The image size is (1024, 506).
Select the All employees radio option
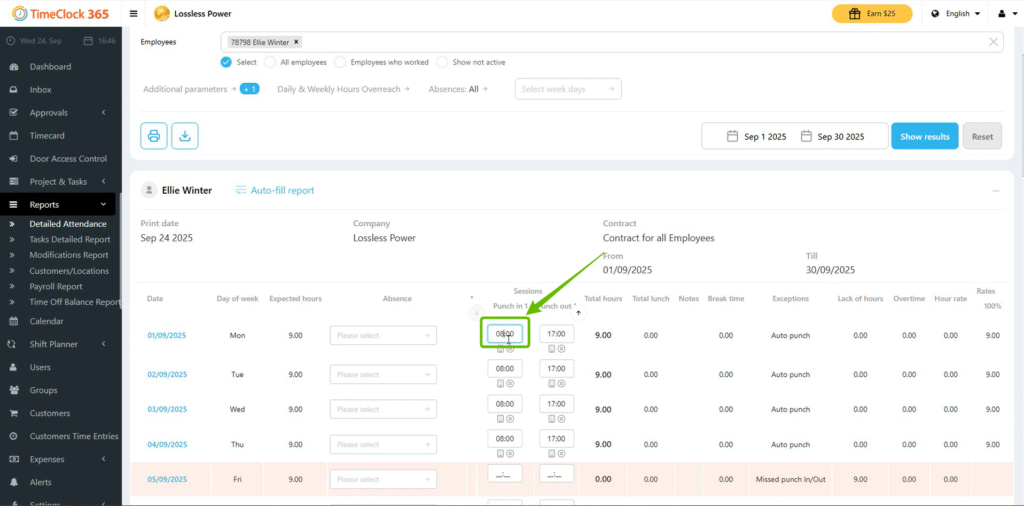[271, 62]
